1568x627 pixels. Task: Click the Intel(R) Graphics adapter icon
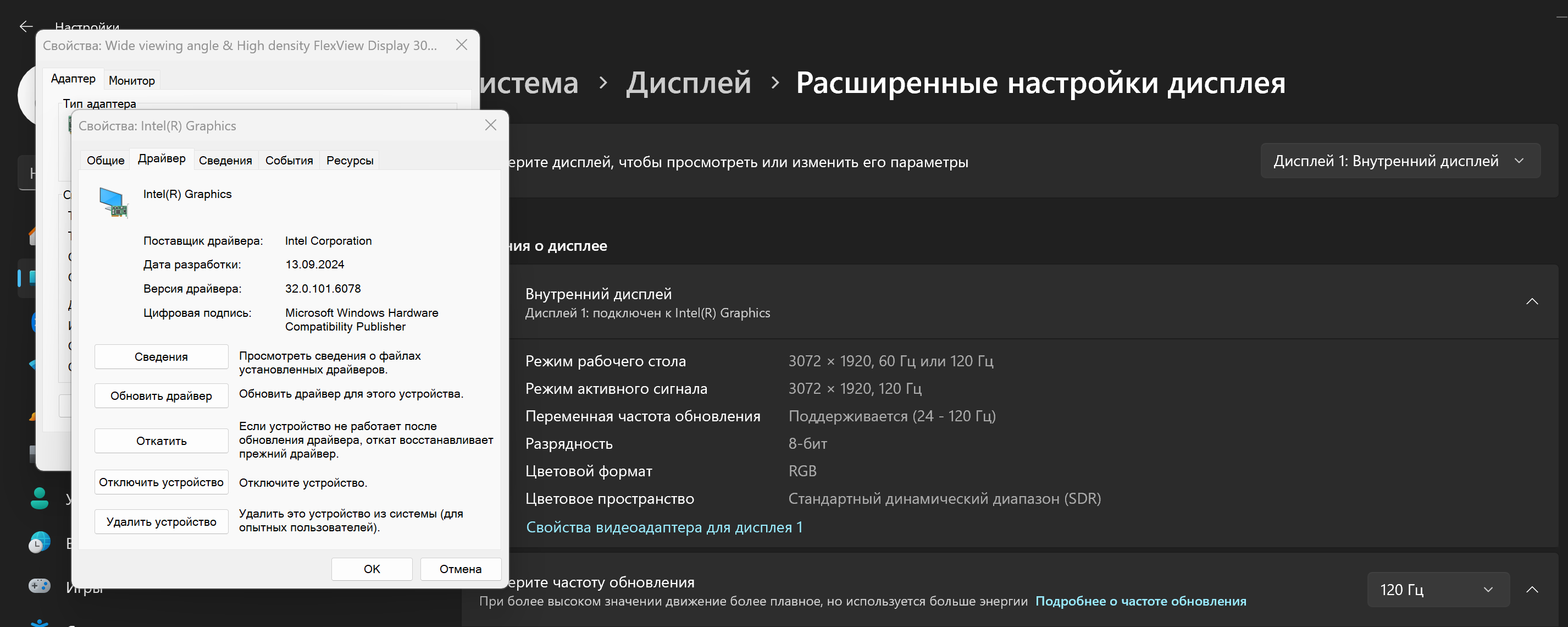(114, 202)
